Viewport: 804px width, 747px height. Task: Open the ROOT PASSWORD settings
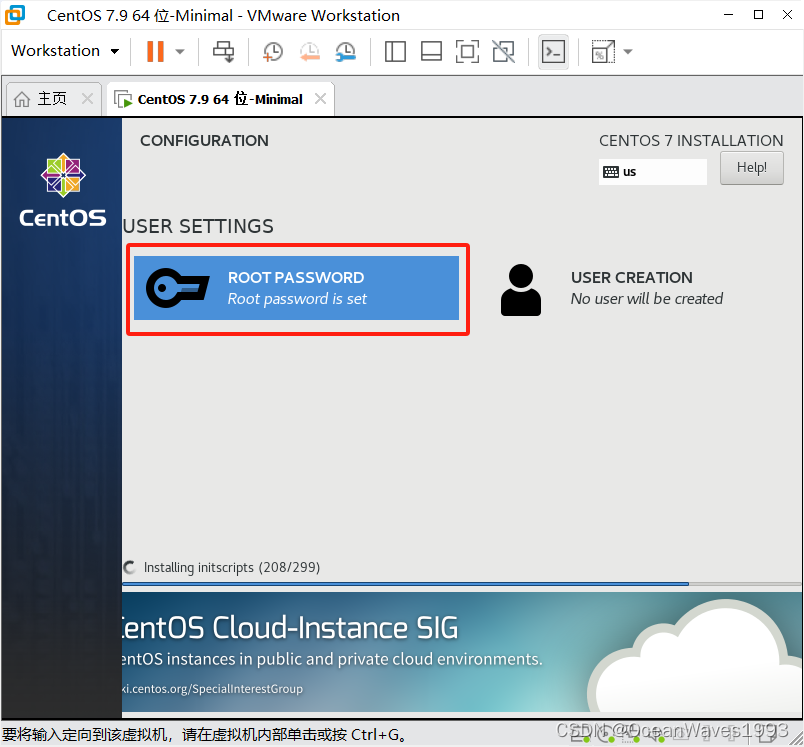click(x=296, y=288)
